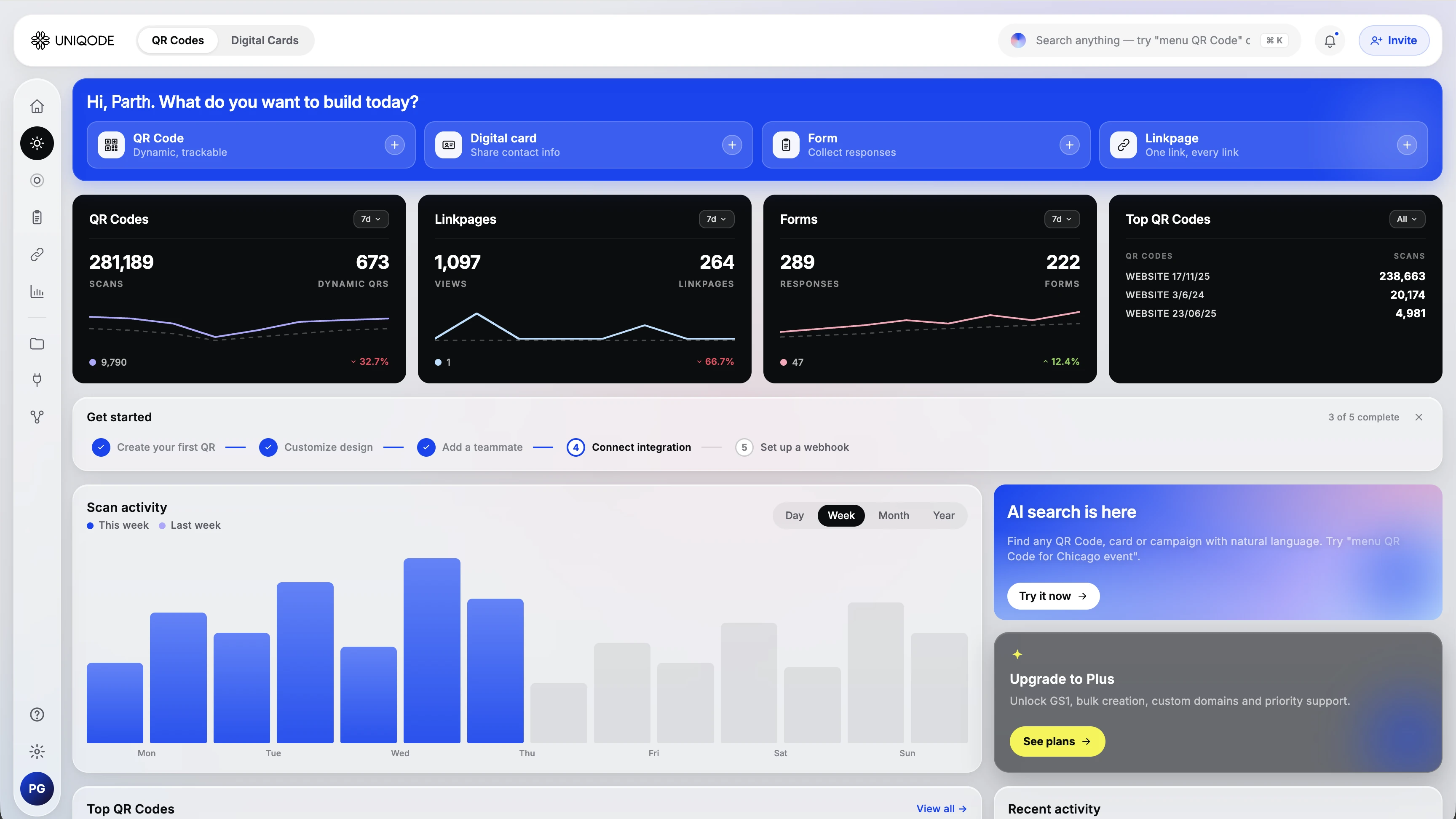Switch Scan activity to Month
Screen dimensions: 1456x819
tap(894, 516)
